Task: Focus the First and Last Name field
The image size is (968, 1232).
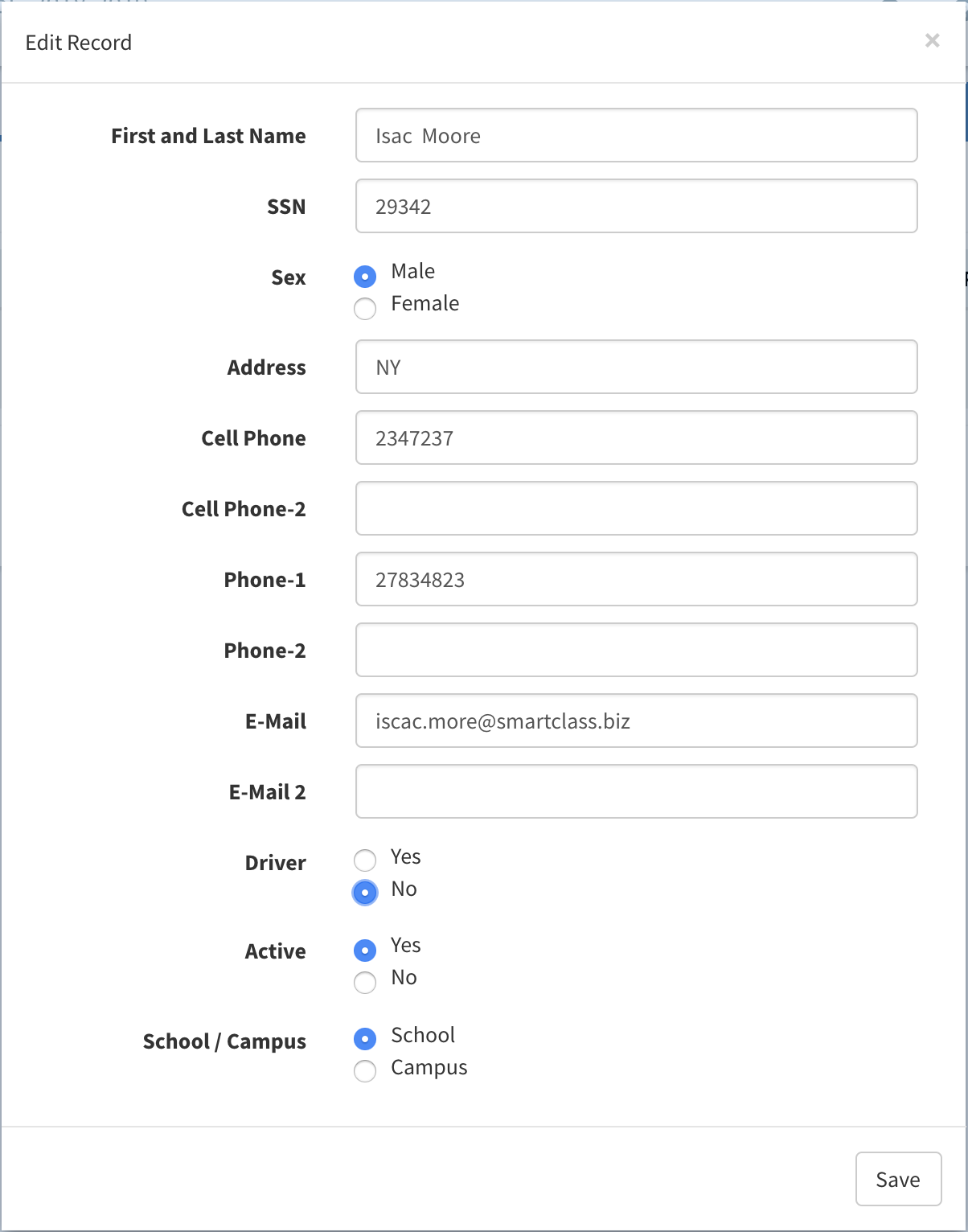Action: (x=637, y=135)
